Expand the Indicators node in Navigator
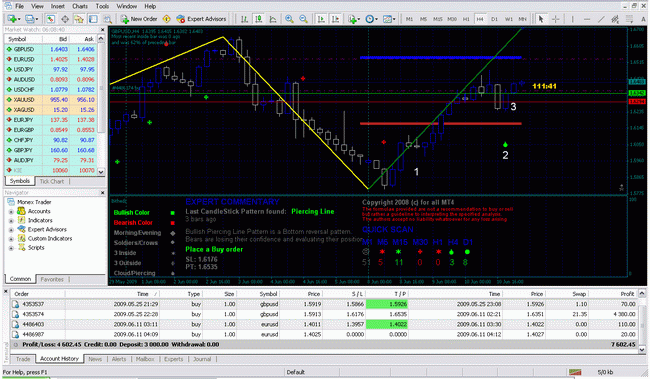The height and width of the screenshot is (379, 650). click(11, 221)
